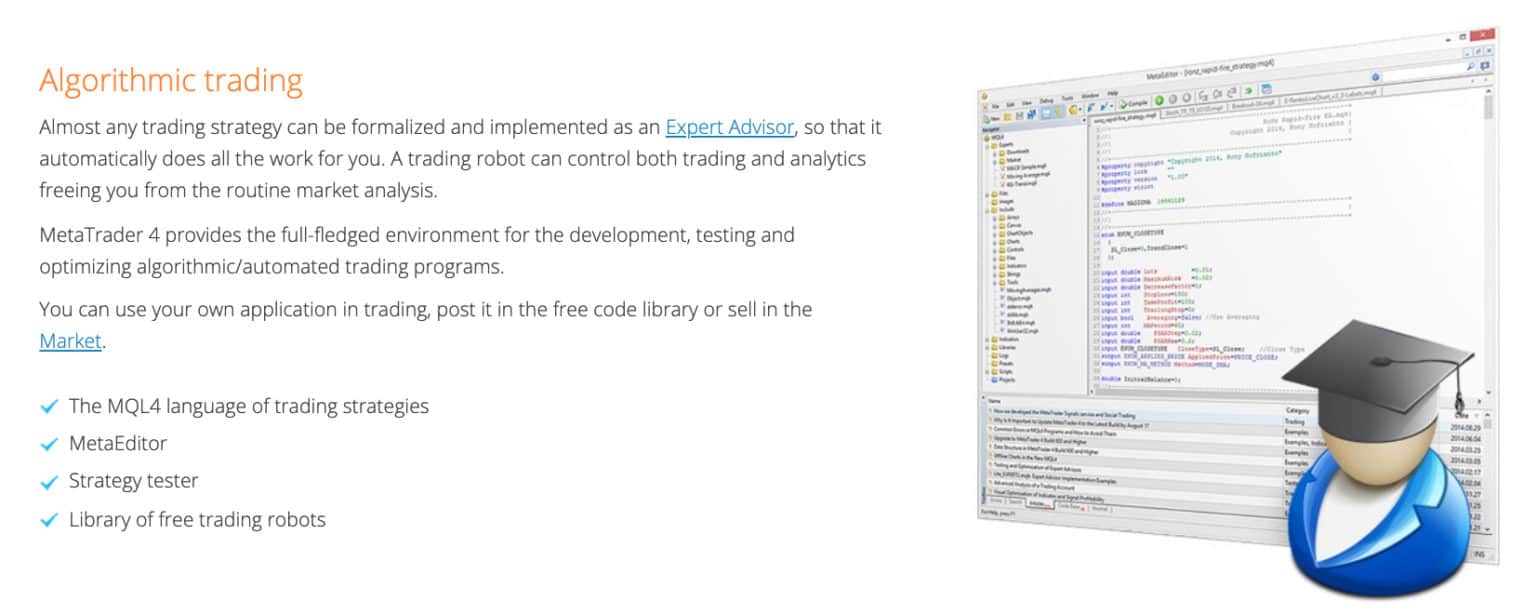Click 'Library of free trading robots' item

[197, 519]
